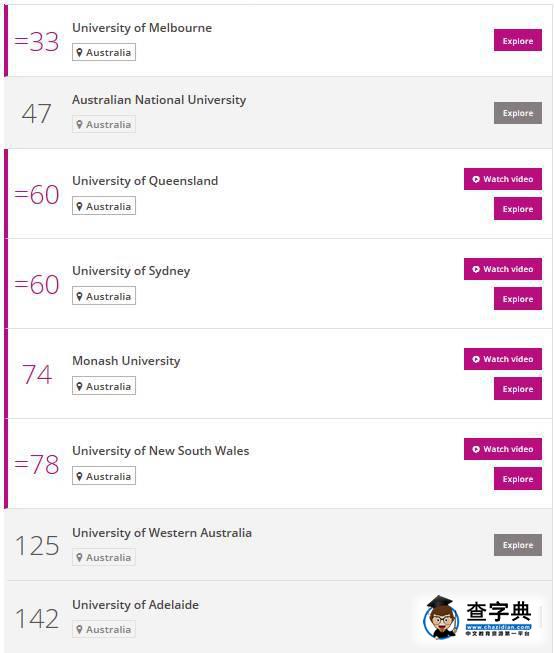Click Australia location tag under Monash University

[104, 386]
